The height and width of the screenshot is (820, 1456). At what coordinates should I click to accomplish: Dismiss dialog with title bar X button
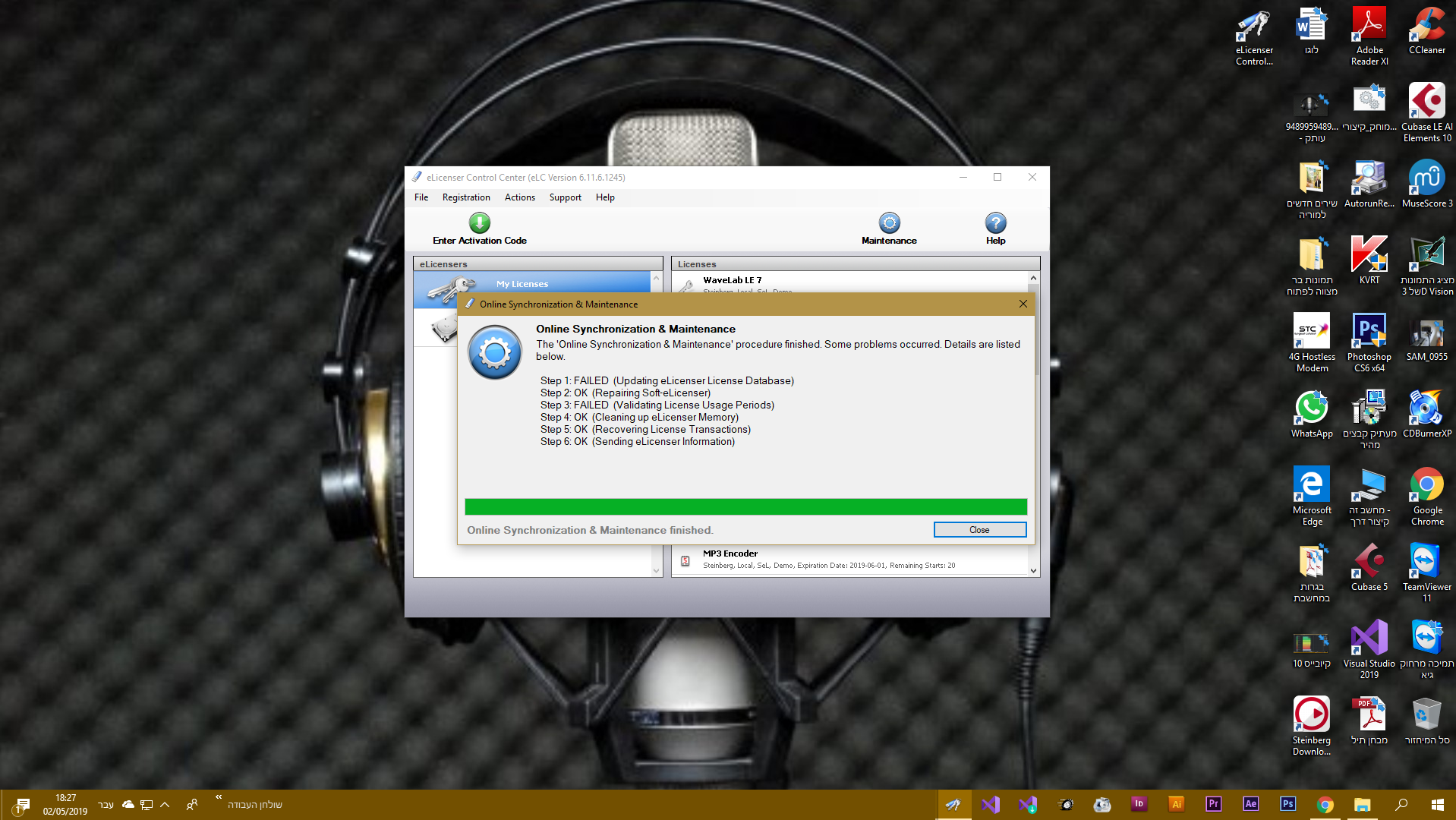click(x=1023, y=304)
